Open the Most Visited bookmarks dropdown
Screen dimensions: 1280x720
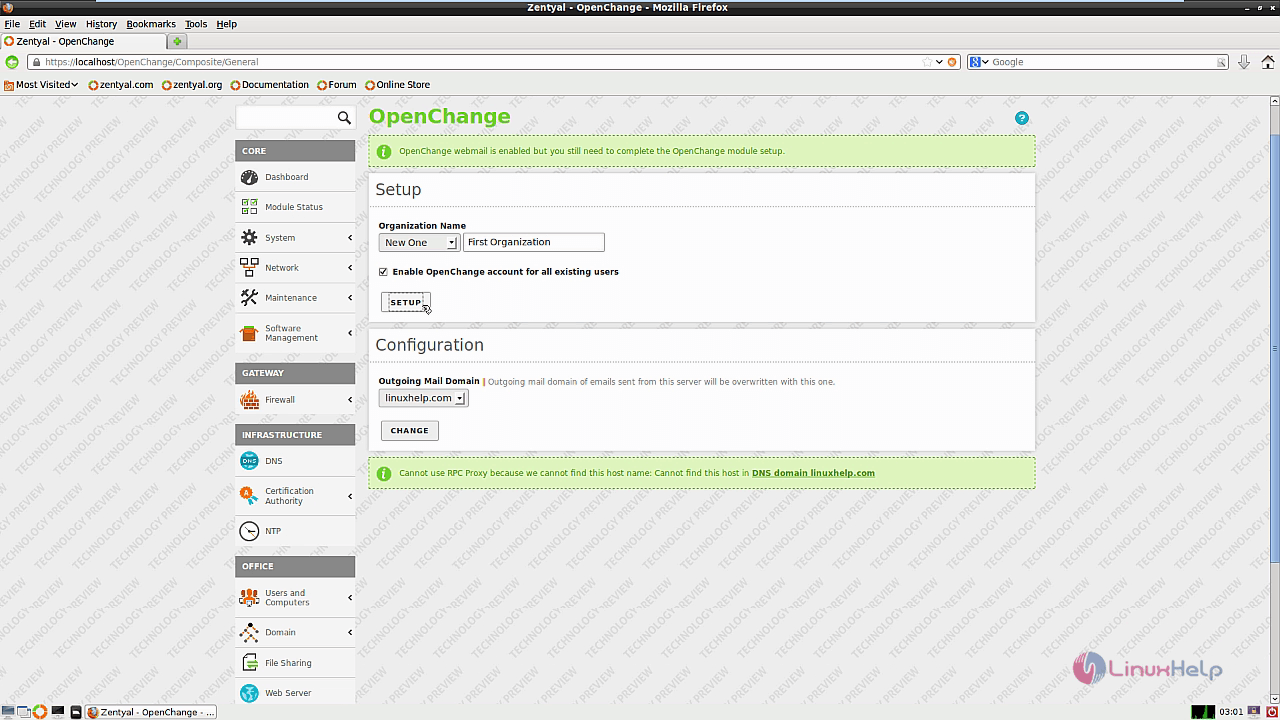(x=41, y=85)
